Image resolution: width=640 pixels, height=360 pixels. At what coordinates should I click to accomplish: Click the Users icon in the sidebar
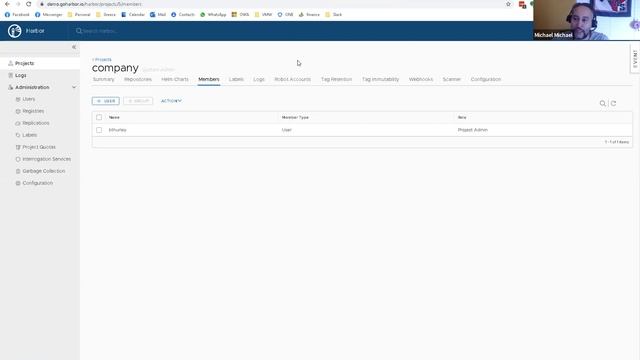pos(18,99)
